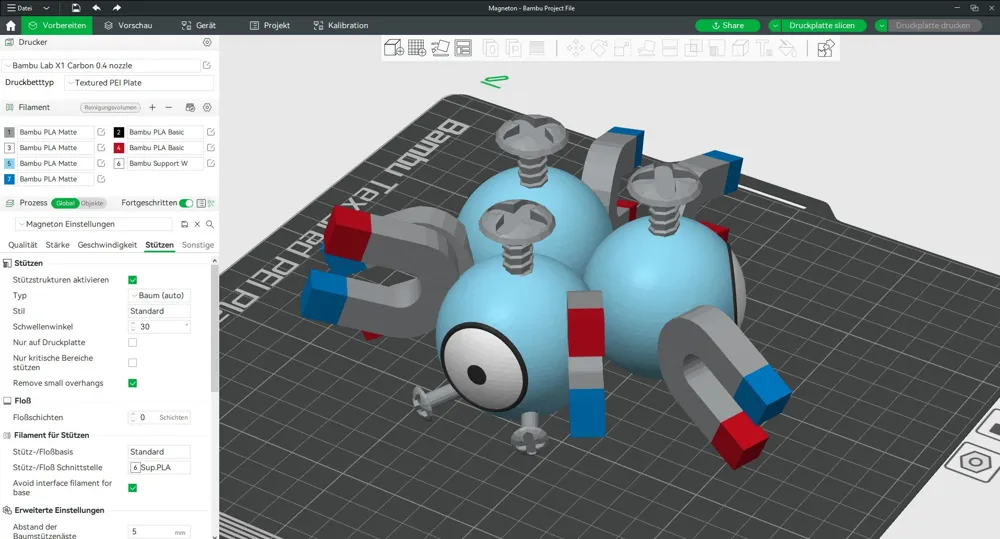Viewport: 1000px width, 539px height.
Task: Select the Rotate tool icon
Action: click(x=599, y=48)
